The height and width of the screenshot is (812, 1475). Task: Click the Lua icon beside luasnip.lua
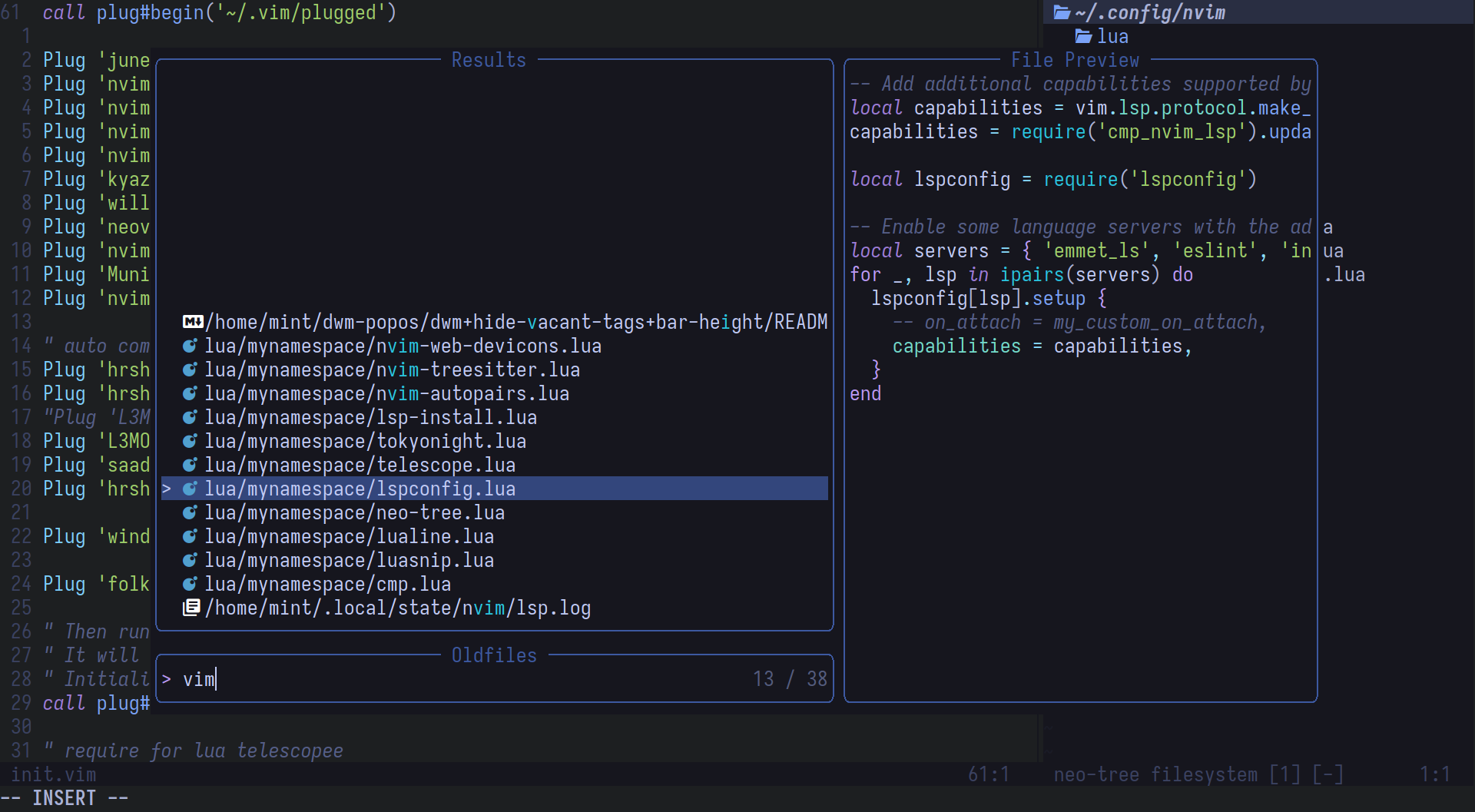click(190, 560)
